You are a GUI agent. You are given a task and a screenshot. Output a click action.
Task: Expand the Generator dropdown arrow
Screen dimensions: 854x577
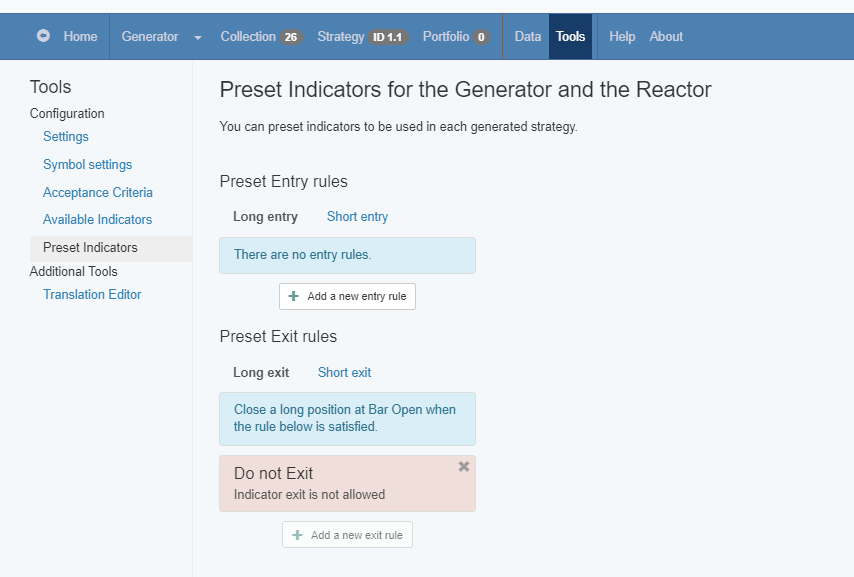coord(198,37)
